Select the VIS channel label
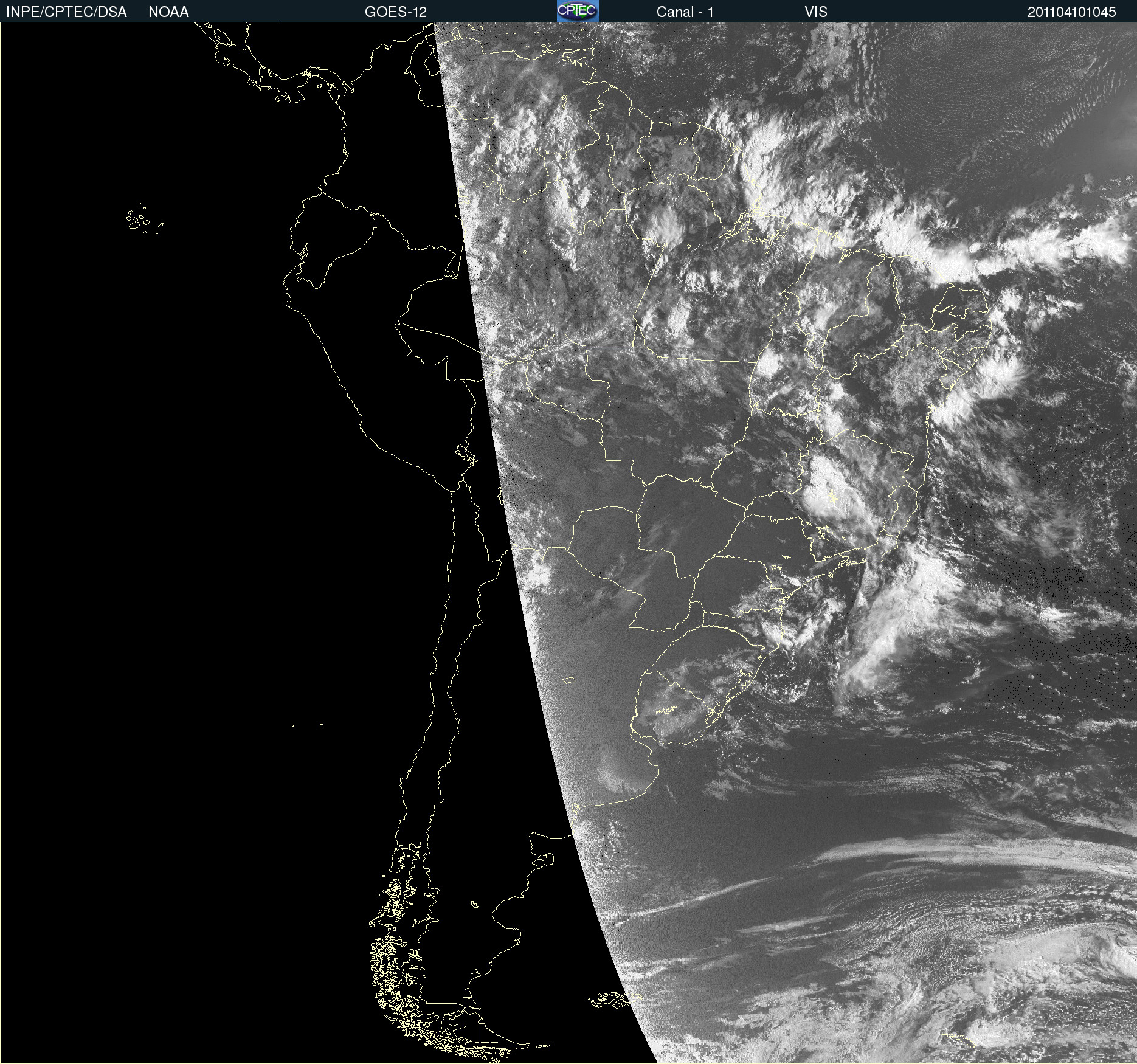This screenshot has width=1137, height=1064. (816, 12)
